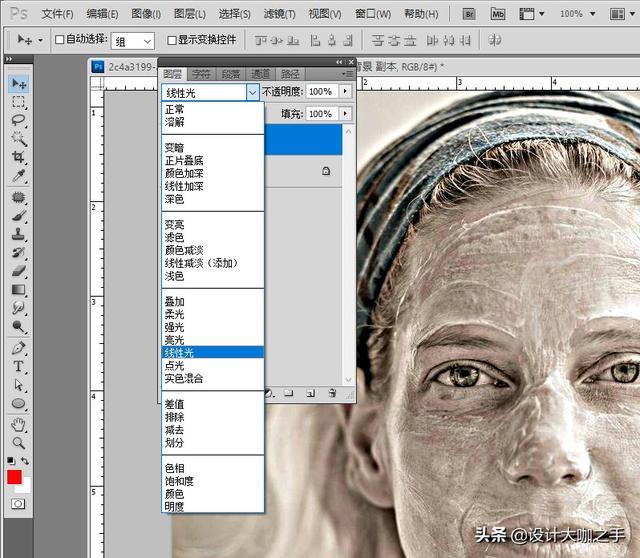Select the Crop tool
This screenshot has width=640, height=558.
pos(19,157)
